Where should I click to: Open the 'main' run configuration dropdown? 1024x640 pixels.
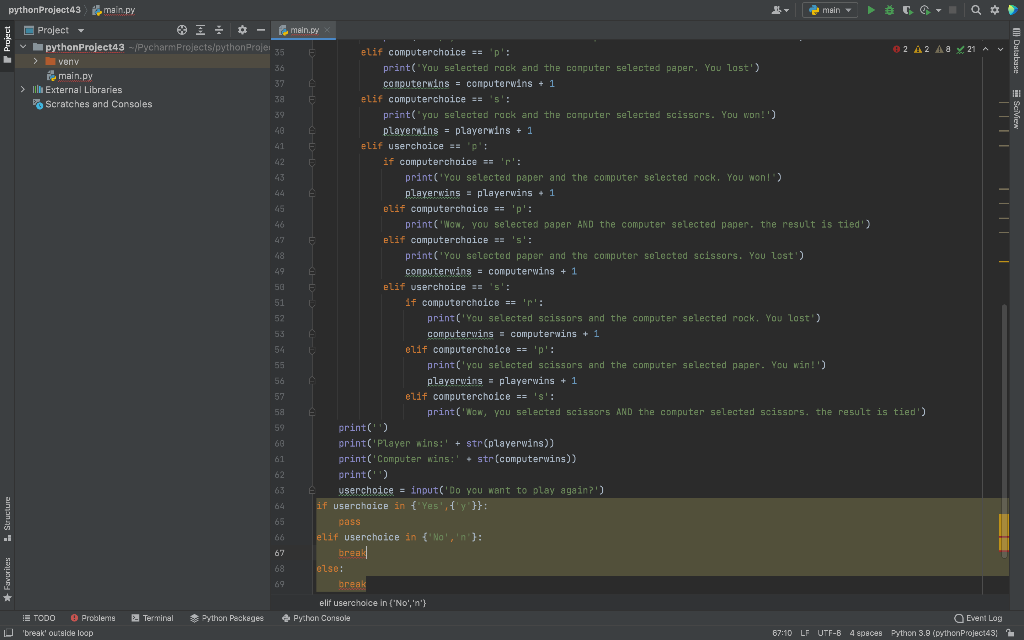[850, 9]
